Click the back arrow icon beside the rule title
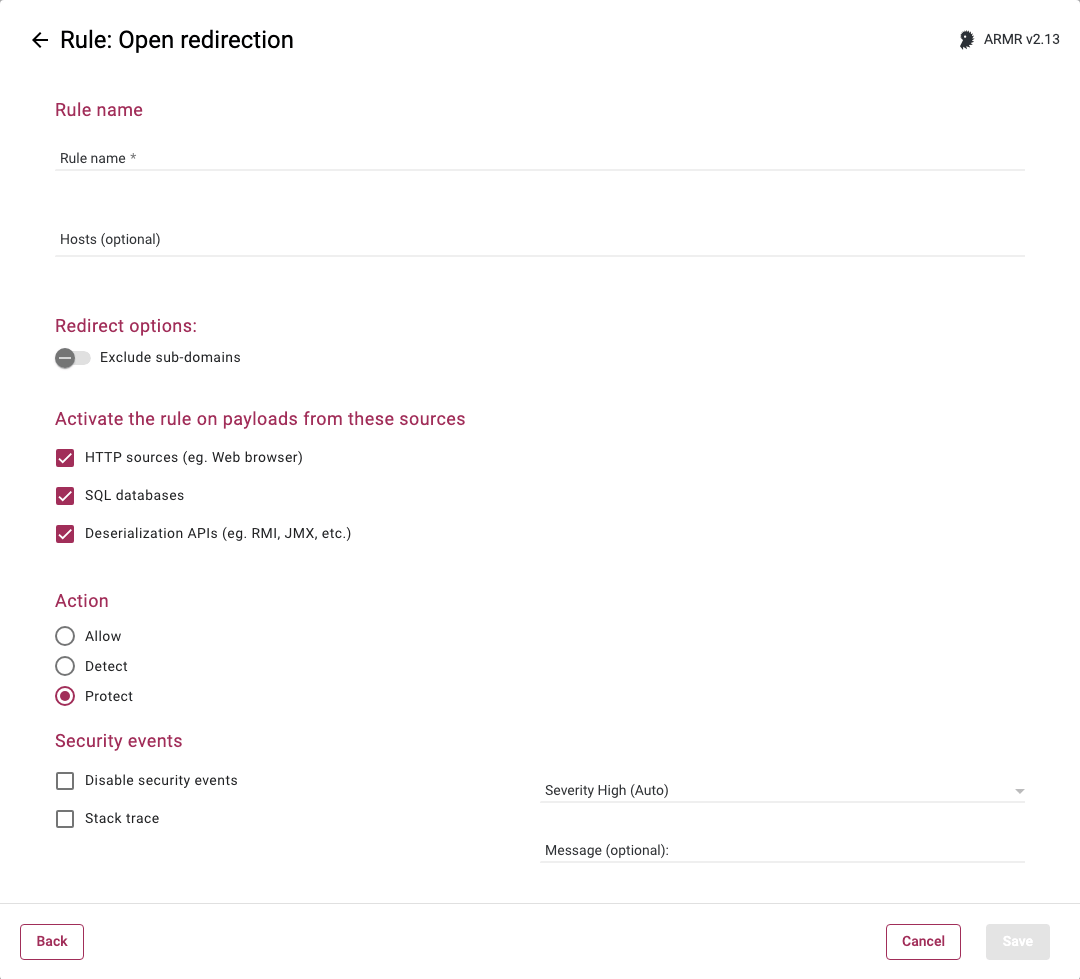Screen dimensions: 1080x979 (x=40, y=41)
